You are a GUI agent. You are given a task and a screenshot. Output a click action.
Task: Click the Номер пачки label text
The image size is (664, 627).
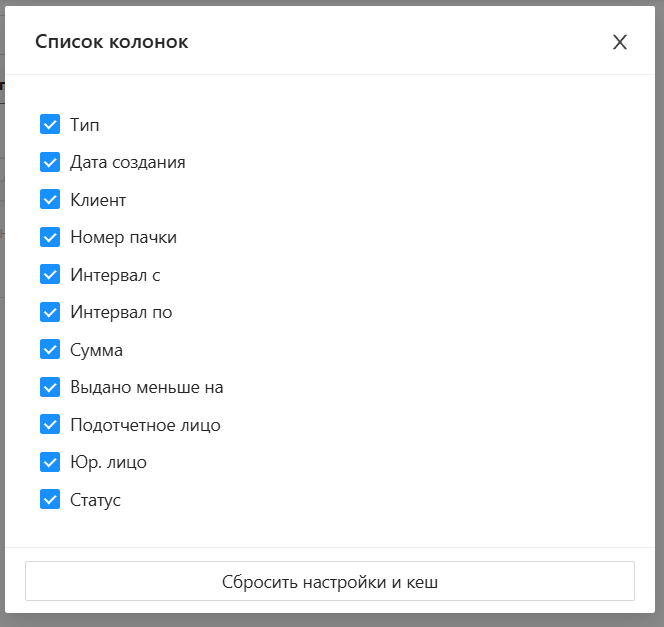(123, 237)
